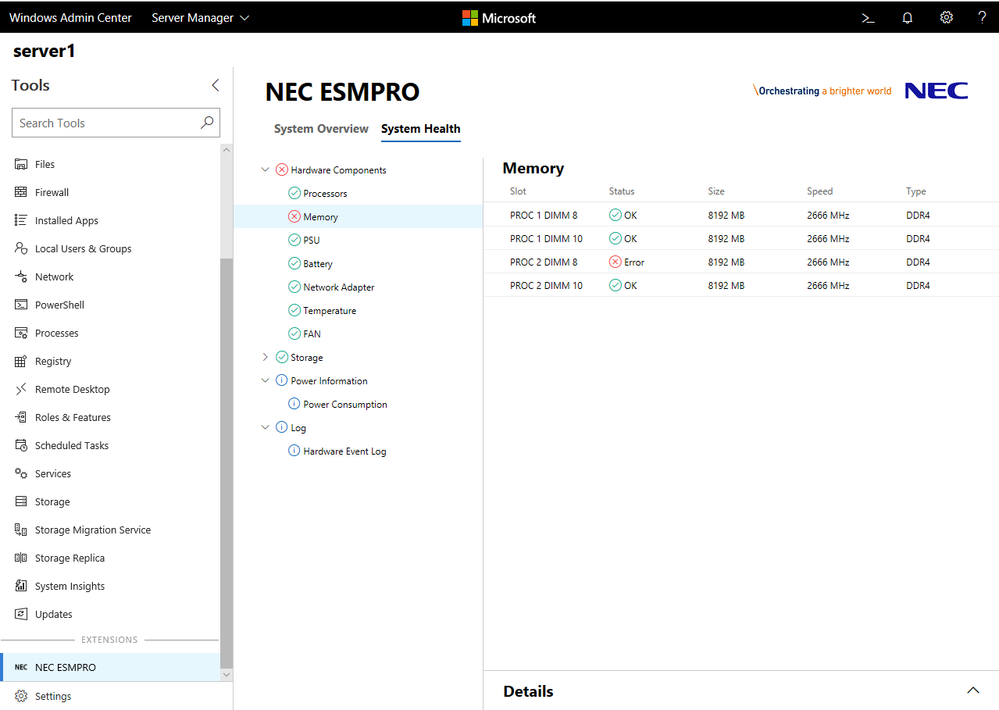Select Battery in the hardware tree

pos(318,264)
